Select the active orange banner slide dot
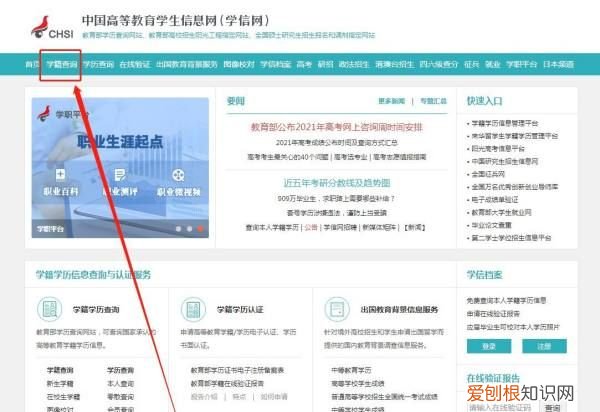 [200, 229]
